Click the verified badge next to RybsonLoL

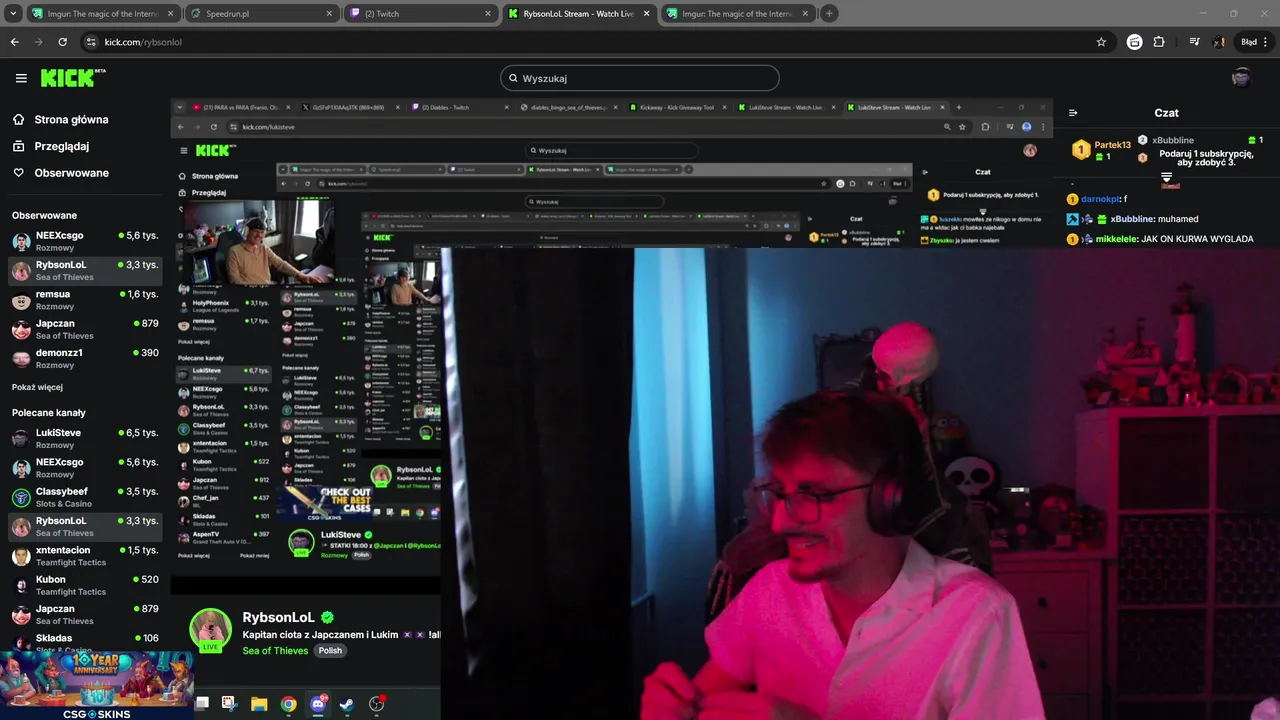[x=327, y=617]
